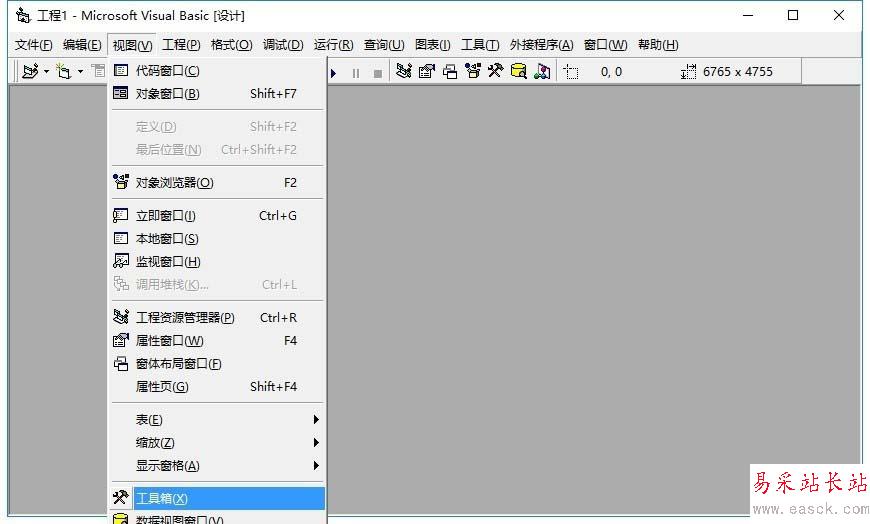Open the 文件(F) menu

[34, 45]
